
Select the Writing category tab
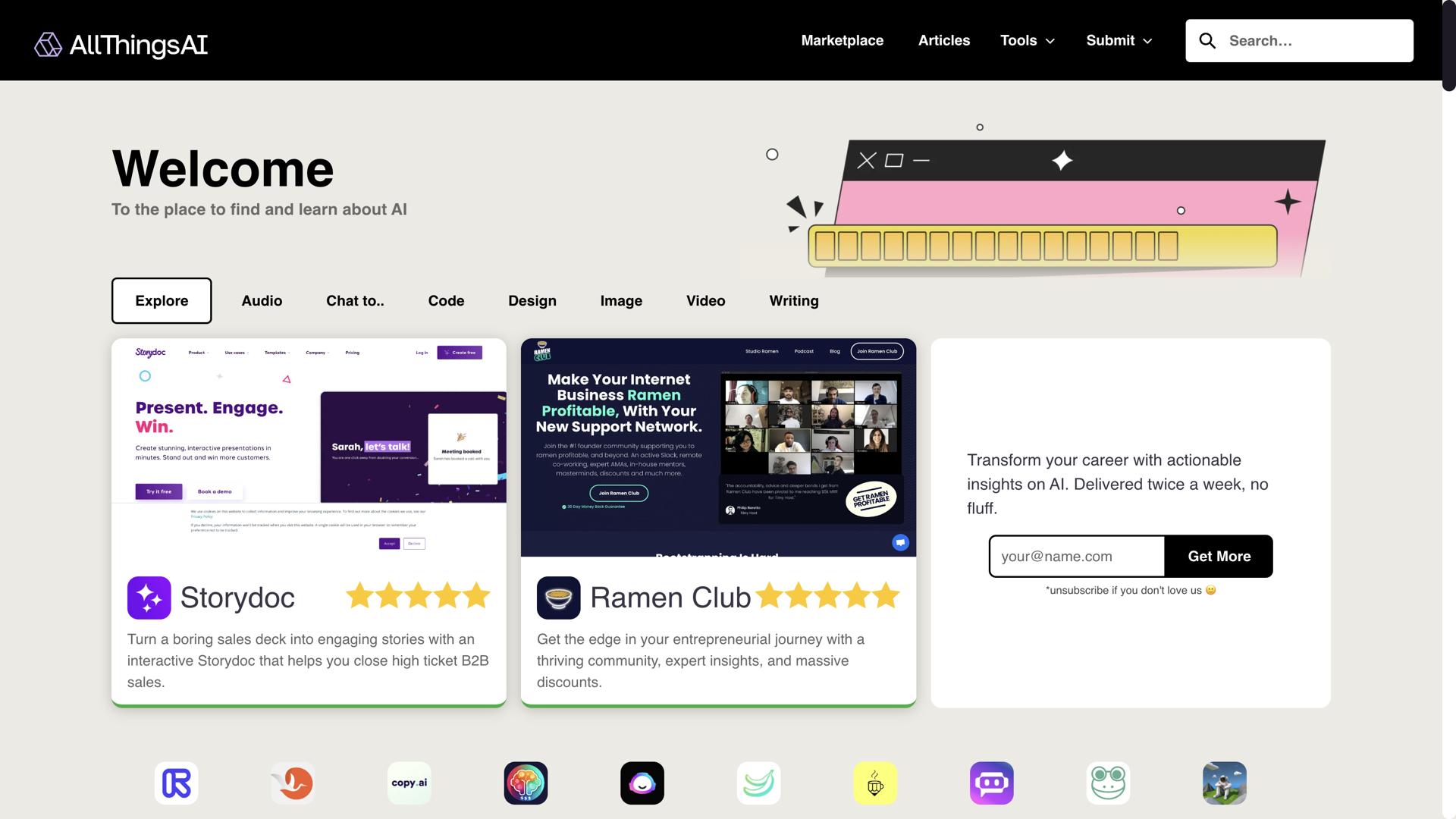coord(793,301)
